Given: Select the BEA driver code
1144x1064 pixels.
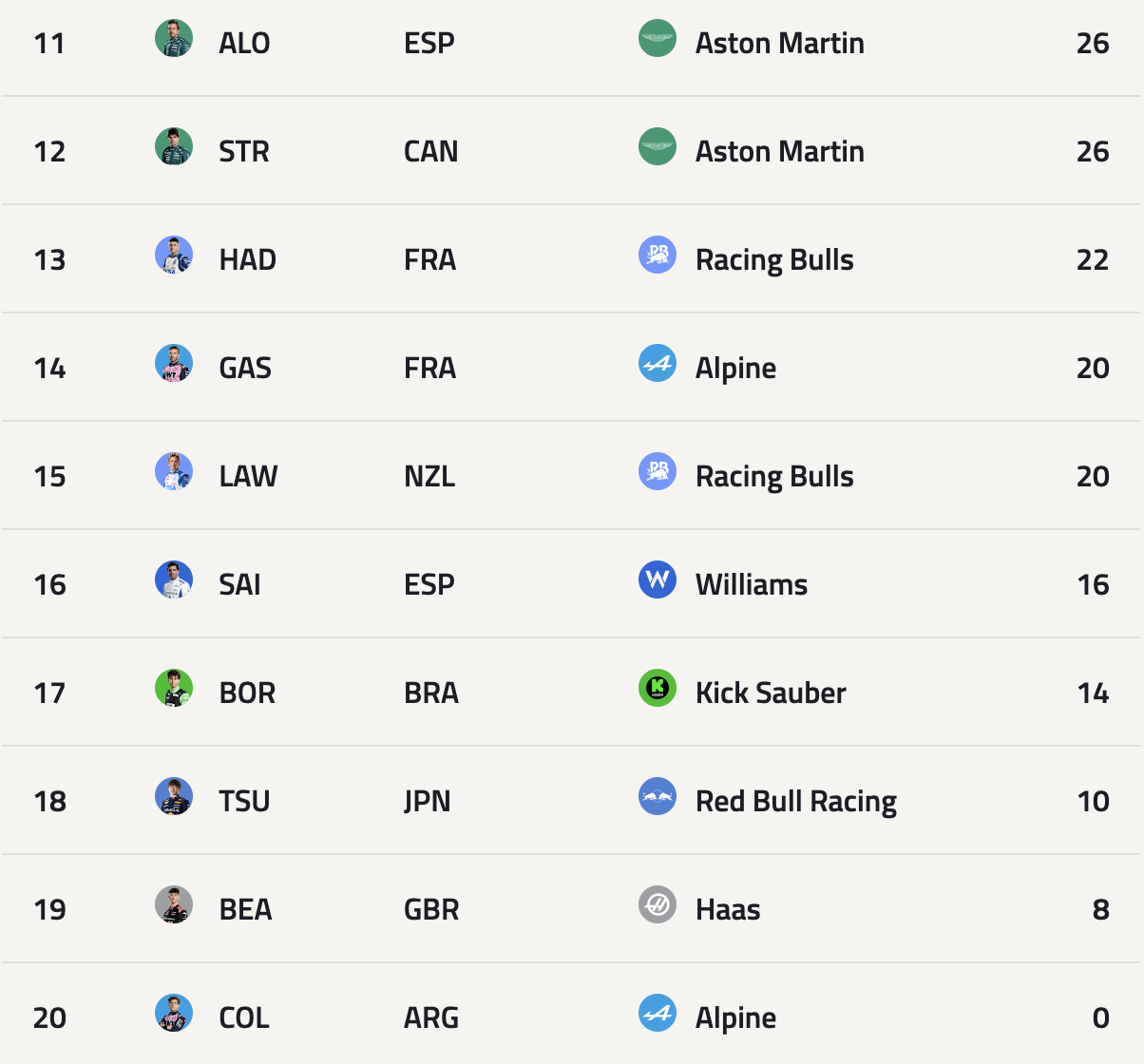Looking at the screenshot, I should point(245,909).
